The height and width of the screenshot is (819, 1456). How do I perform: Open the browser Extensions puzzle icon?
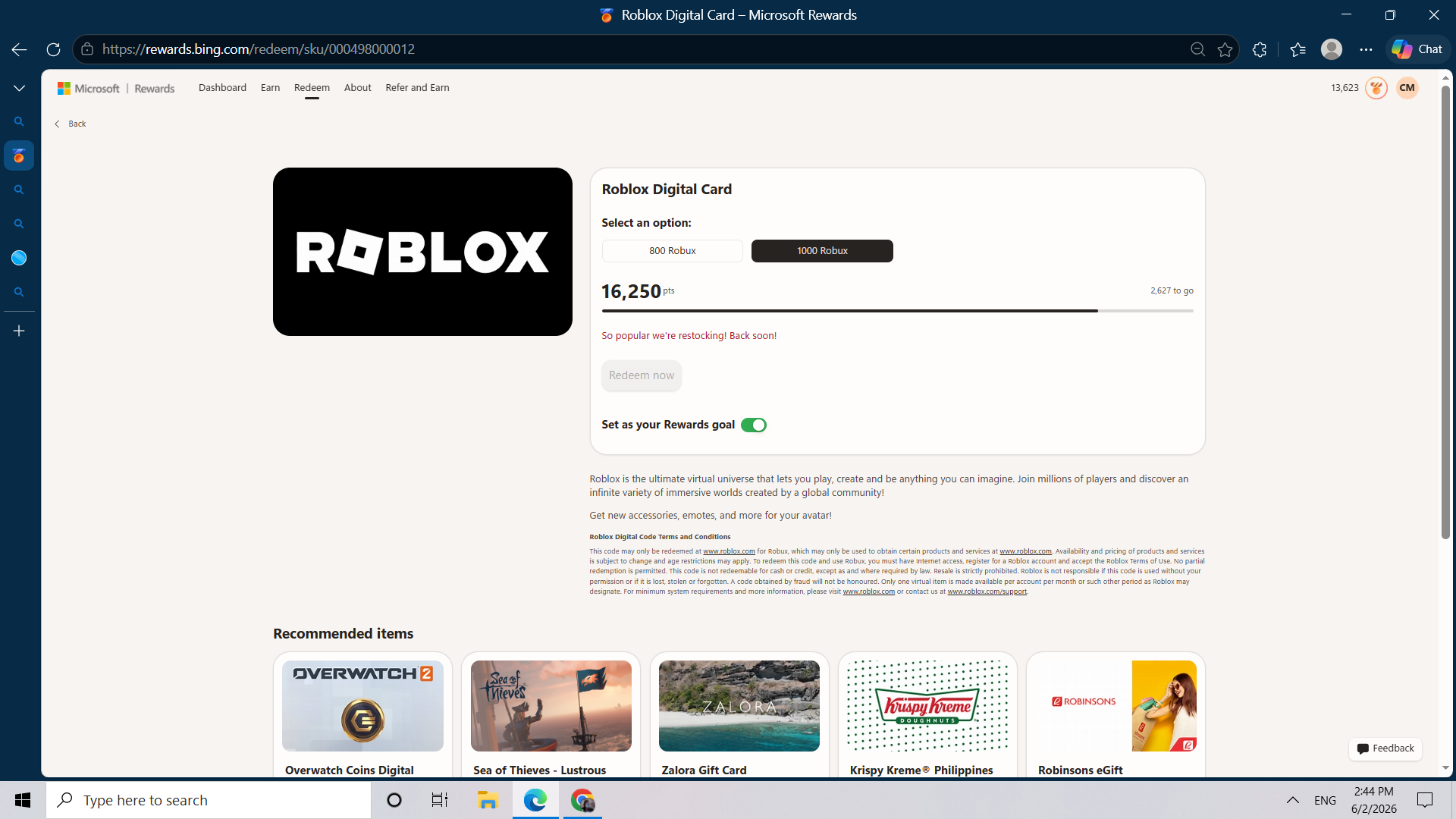[1260, 49]
